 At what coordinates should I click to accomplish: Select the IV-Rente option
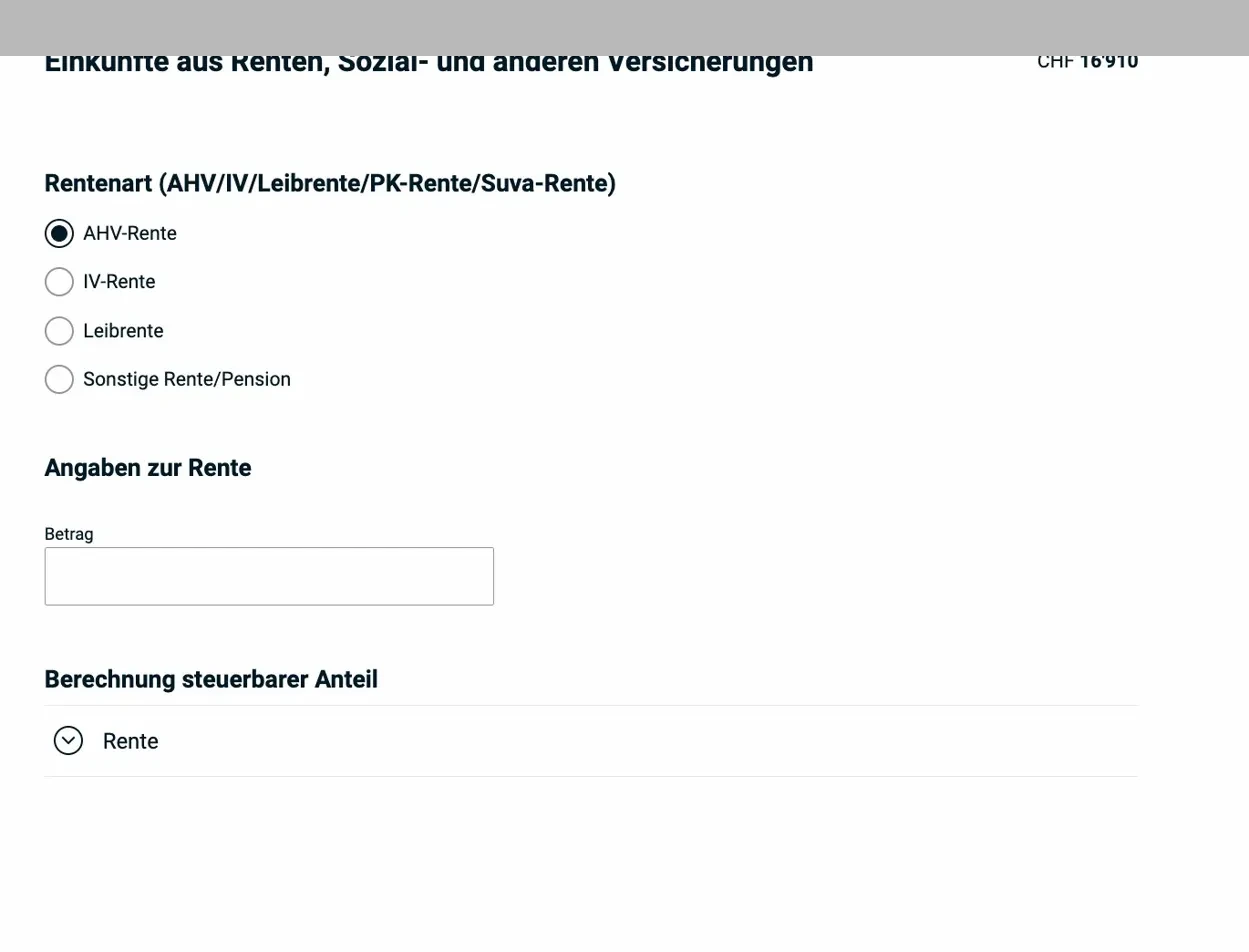point(59,281)
